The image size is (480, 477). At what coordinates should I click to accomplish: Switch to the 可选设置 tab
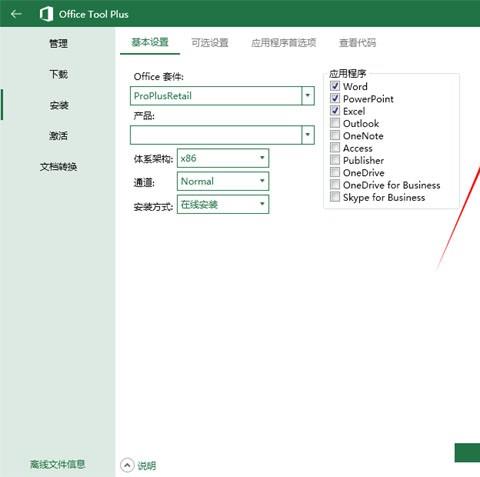coord(210,43)
